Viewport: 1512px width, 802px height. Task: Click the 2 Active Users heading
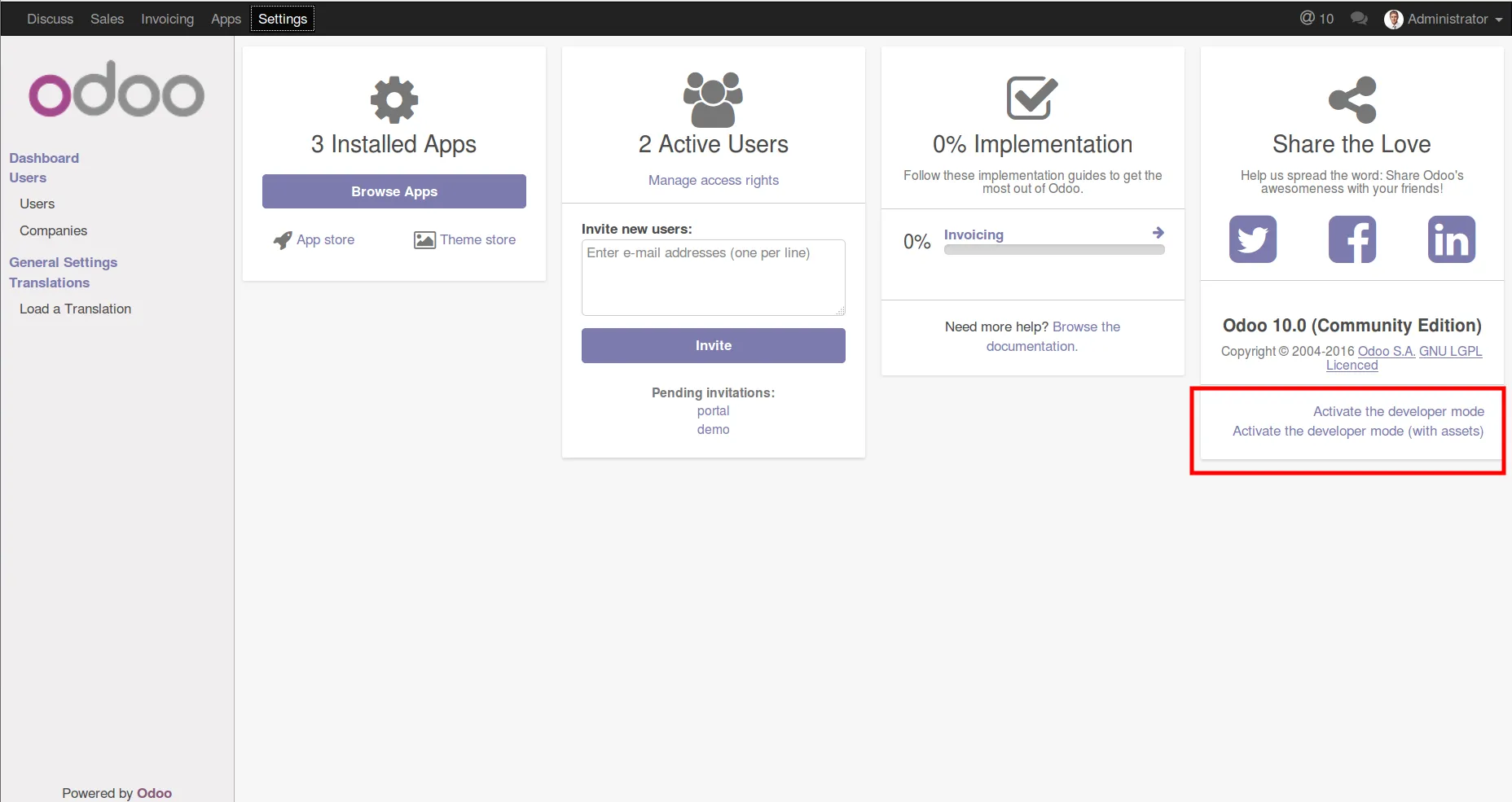[x=714, y=144]
